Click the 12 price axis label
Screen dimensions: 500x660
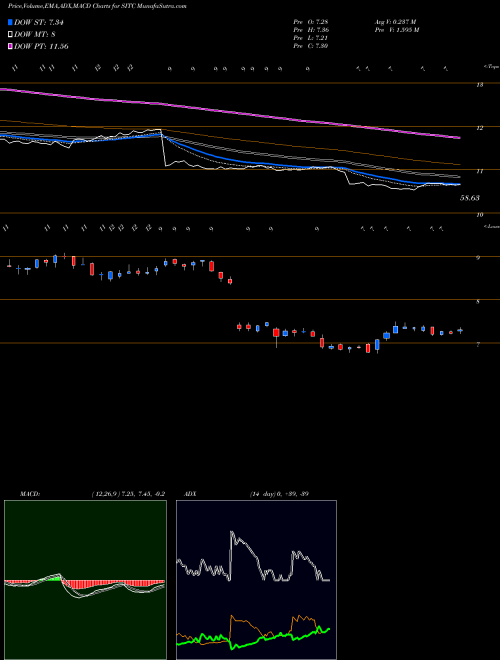click(479, 128)
